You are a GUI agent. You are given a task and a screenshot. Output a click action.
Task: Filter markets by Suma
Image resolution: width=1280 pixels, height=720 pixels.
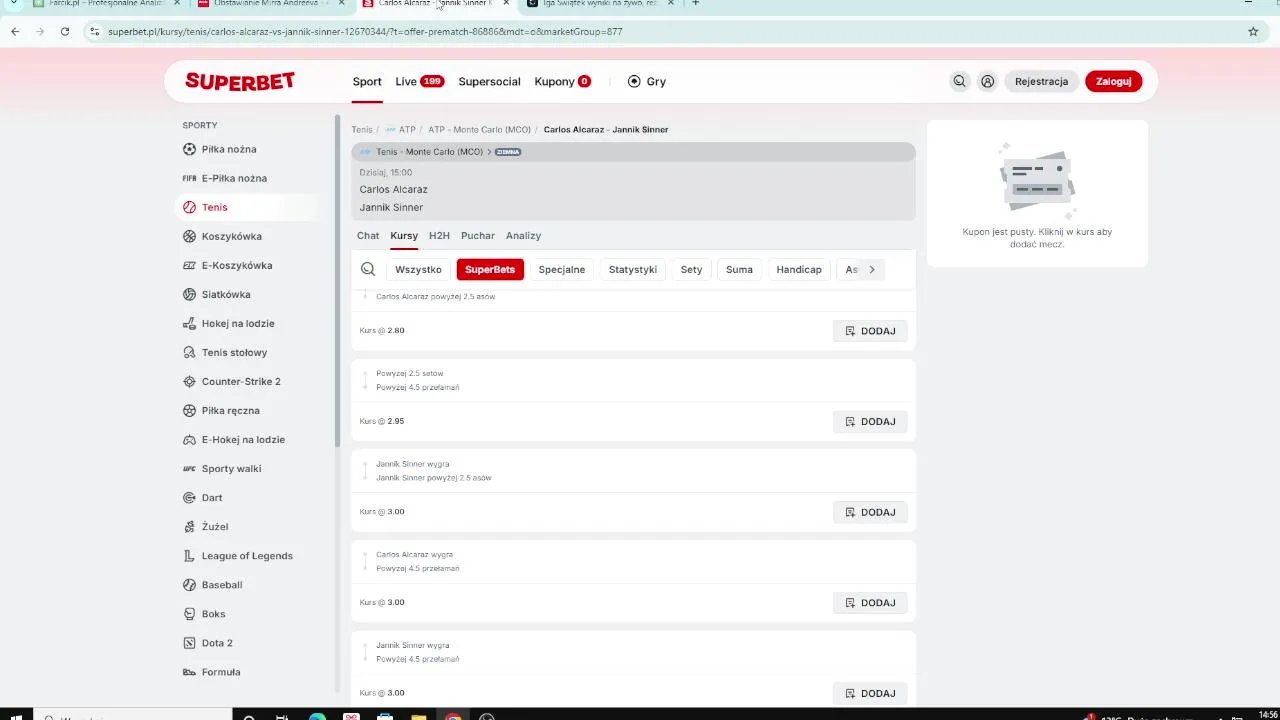coord(739,269)
